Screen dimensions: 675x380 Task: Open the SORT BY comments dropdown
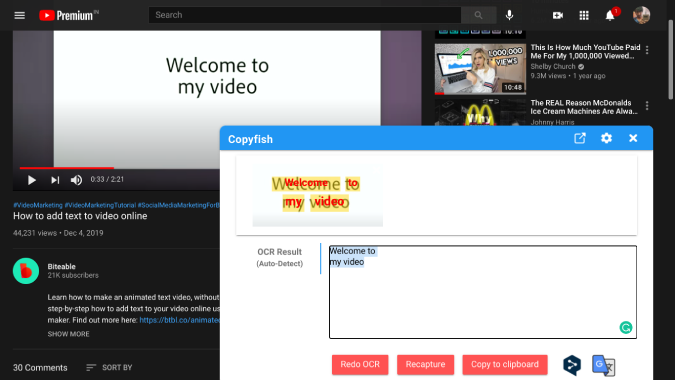click(x=109, y=368)
